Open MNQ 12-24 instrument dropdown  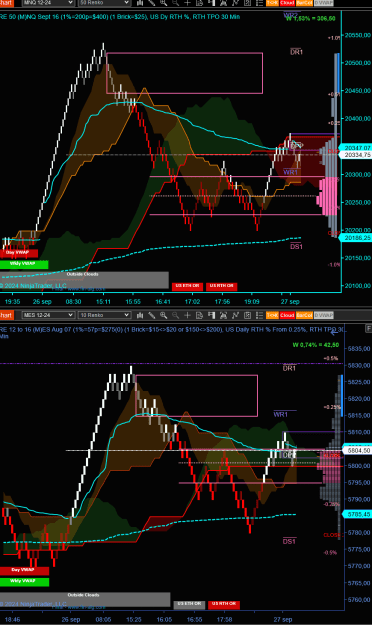pos(48,3)
